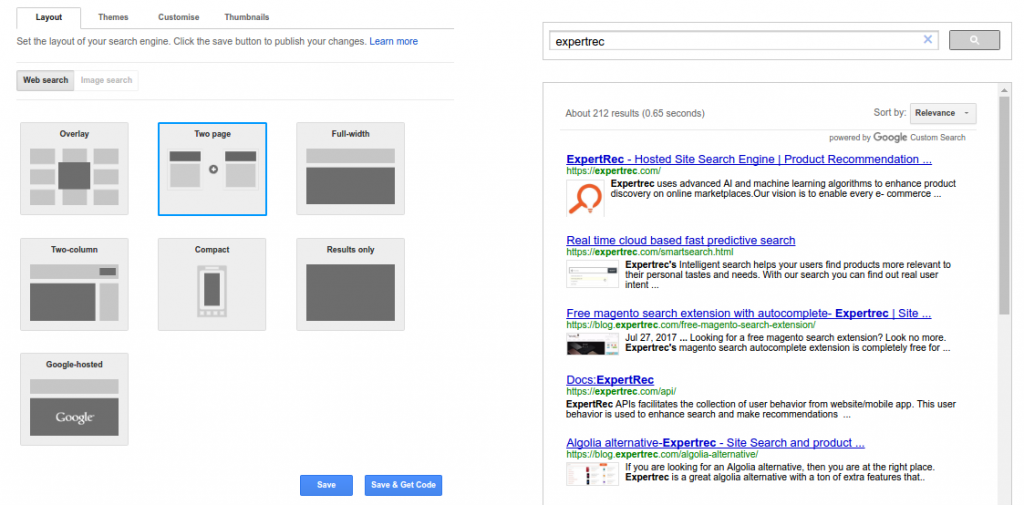This screenshot has width=1024, height=505.
Task: Open ExpertRec magnifier logo thumbnail
Action: tap(585, 198)
